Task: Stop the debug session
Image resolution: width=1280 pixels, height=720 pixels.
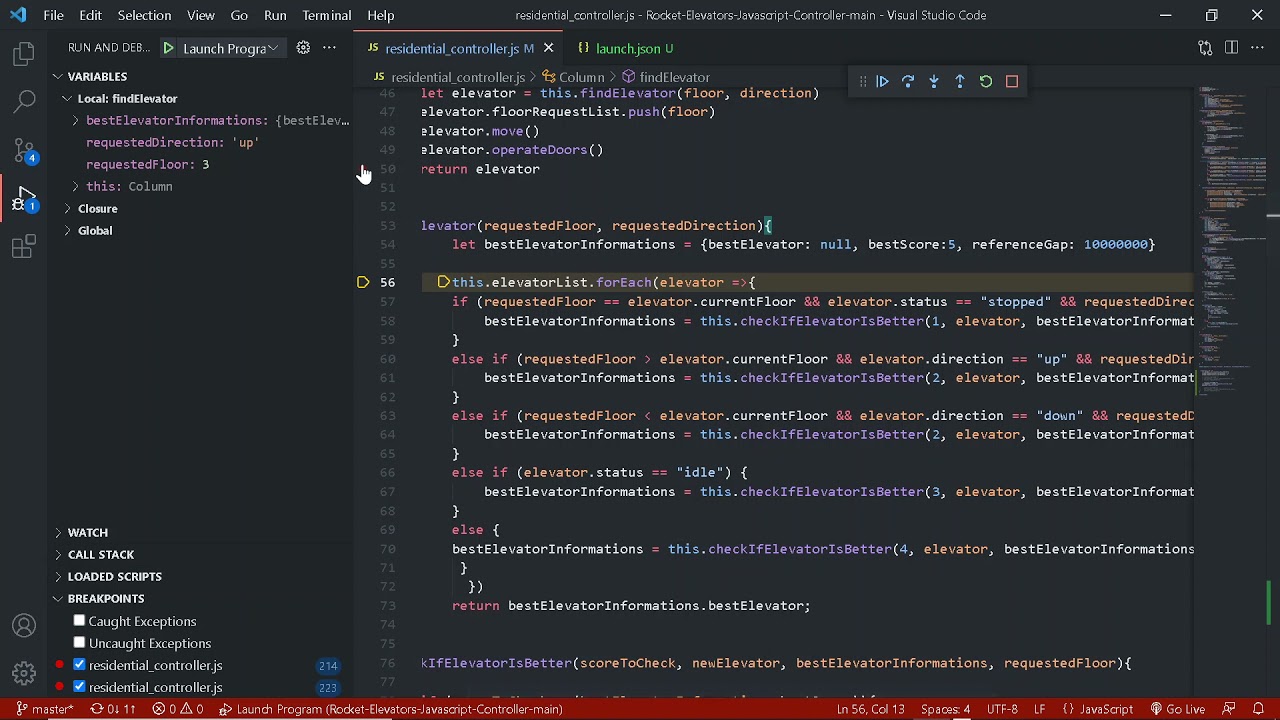Action: pos(1012,82)
